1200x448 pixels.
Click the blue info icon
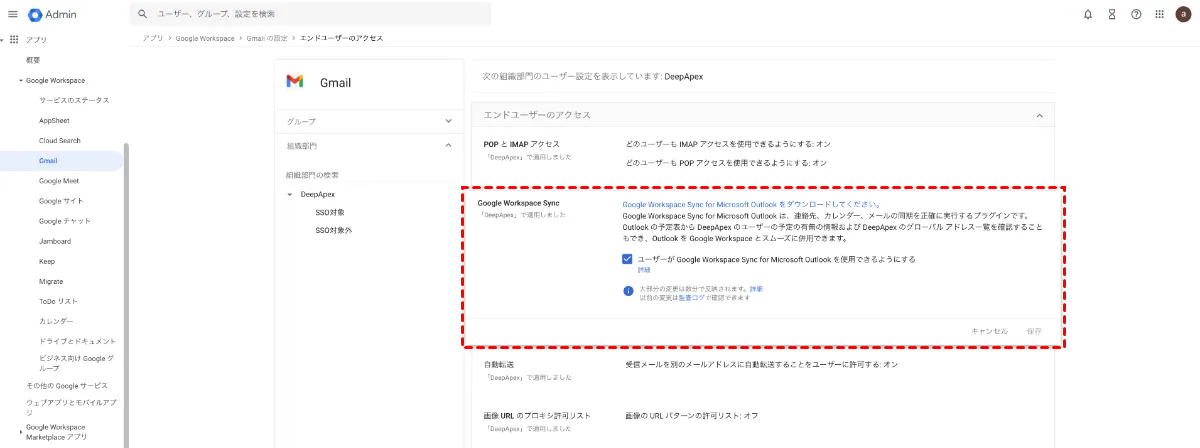click(x=629, y=292)
